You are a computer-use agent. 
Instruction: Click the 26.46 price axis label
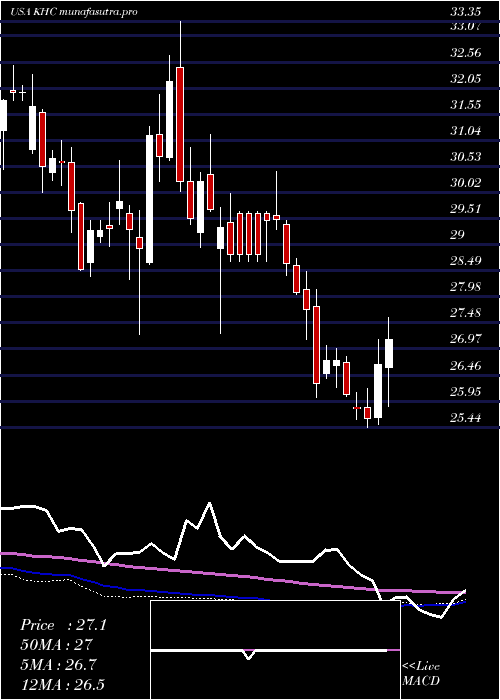466,366
